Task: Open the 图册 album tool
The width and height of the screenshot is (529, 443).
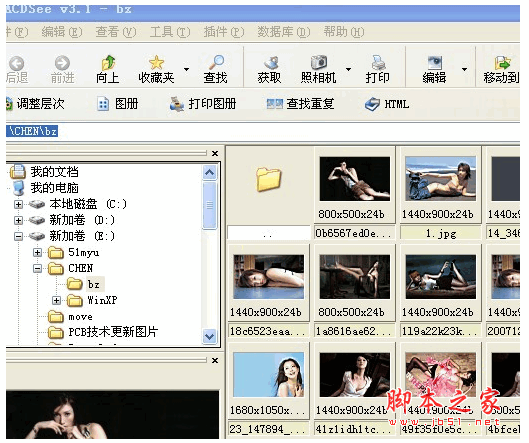Action: click(118, 104)
